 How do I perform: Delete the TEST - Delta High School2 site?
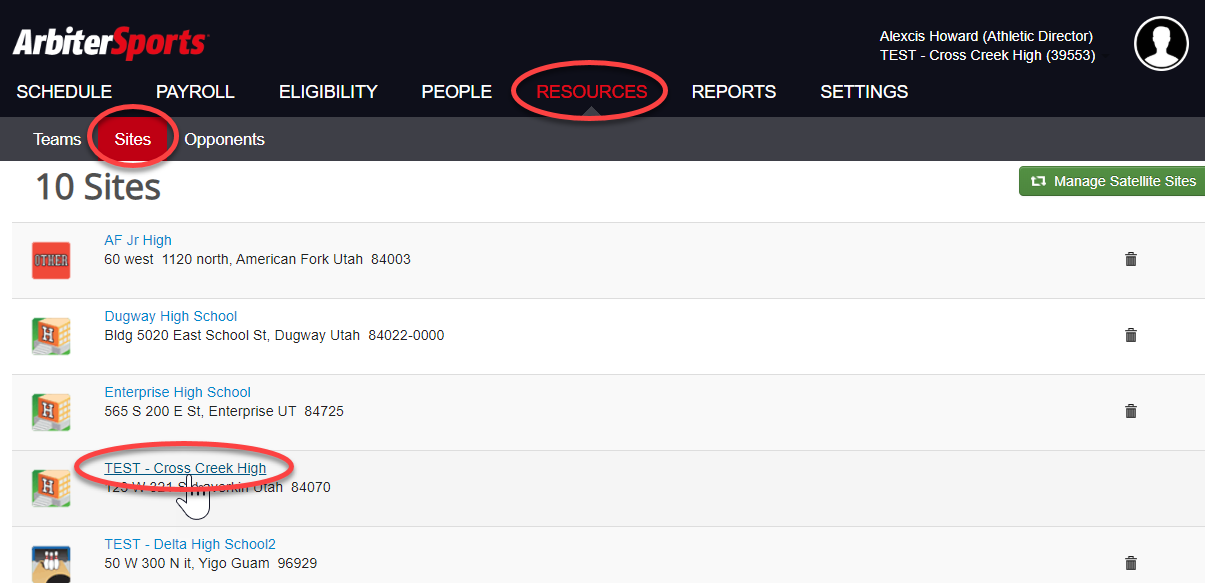coord(1131,563)
